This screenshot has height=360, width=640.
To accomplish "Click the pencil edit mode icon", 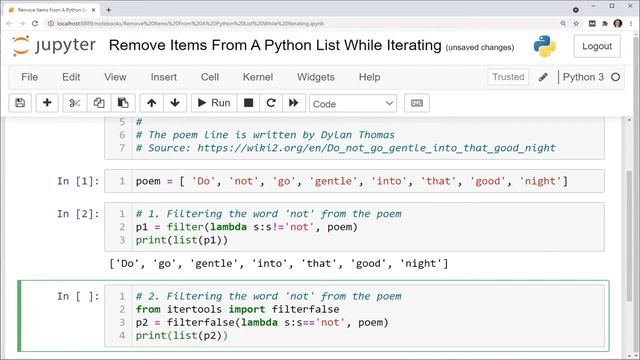I will (x=543, y=77).
